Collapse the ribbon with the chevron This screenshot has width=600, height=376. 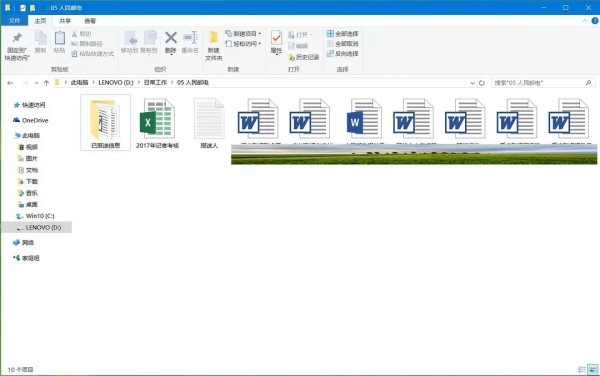[x=585, y=21]
